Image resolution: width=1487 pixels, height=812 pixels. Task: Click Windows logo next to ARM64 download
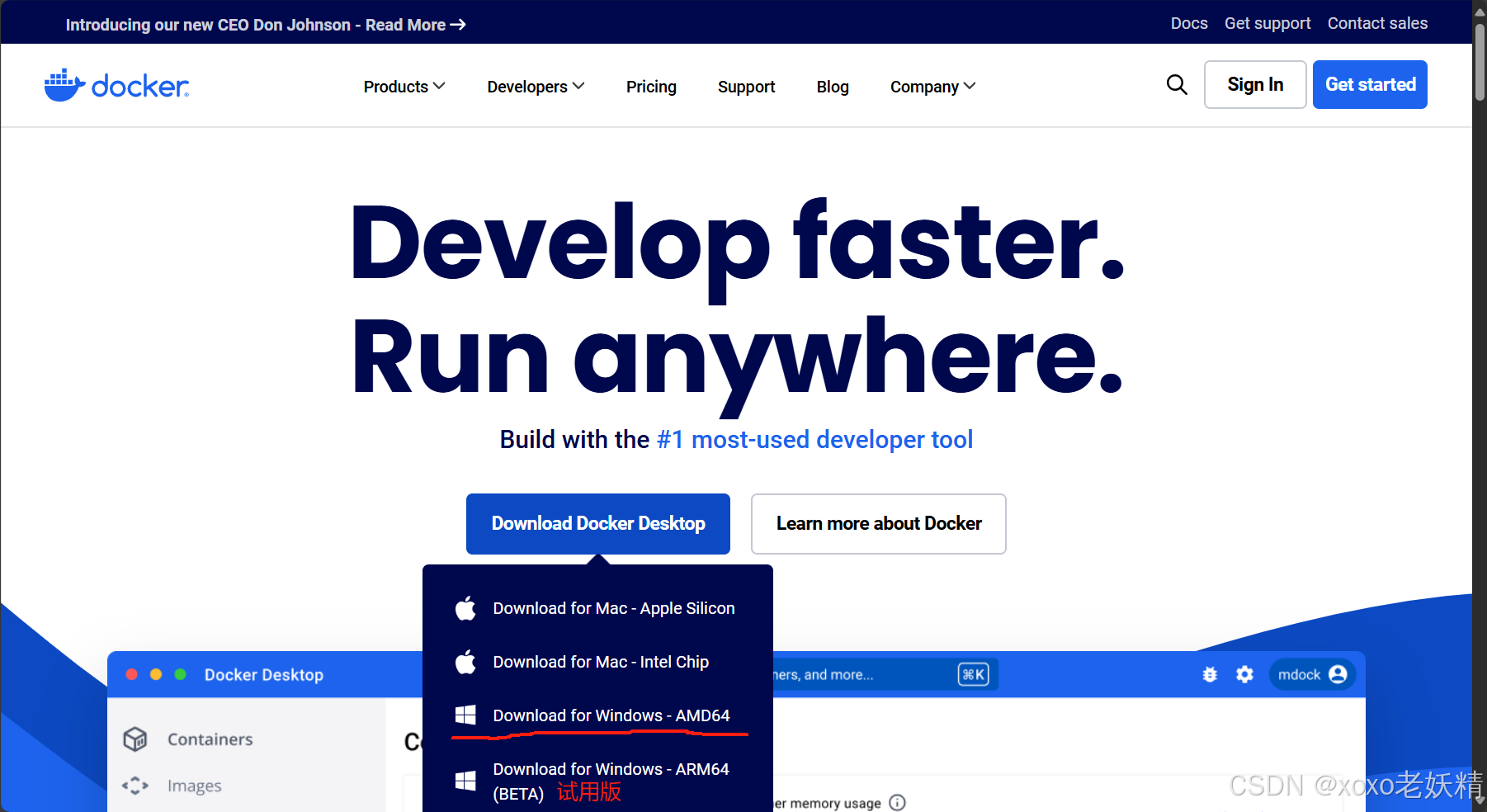point(465,781)
